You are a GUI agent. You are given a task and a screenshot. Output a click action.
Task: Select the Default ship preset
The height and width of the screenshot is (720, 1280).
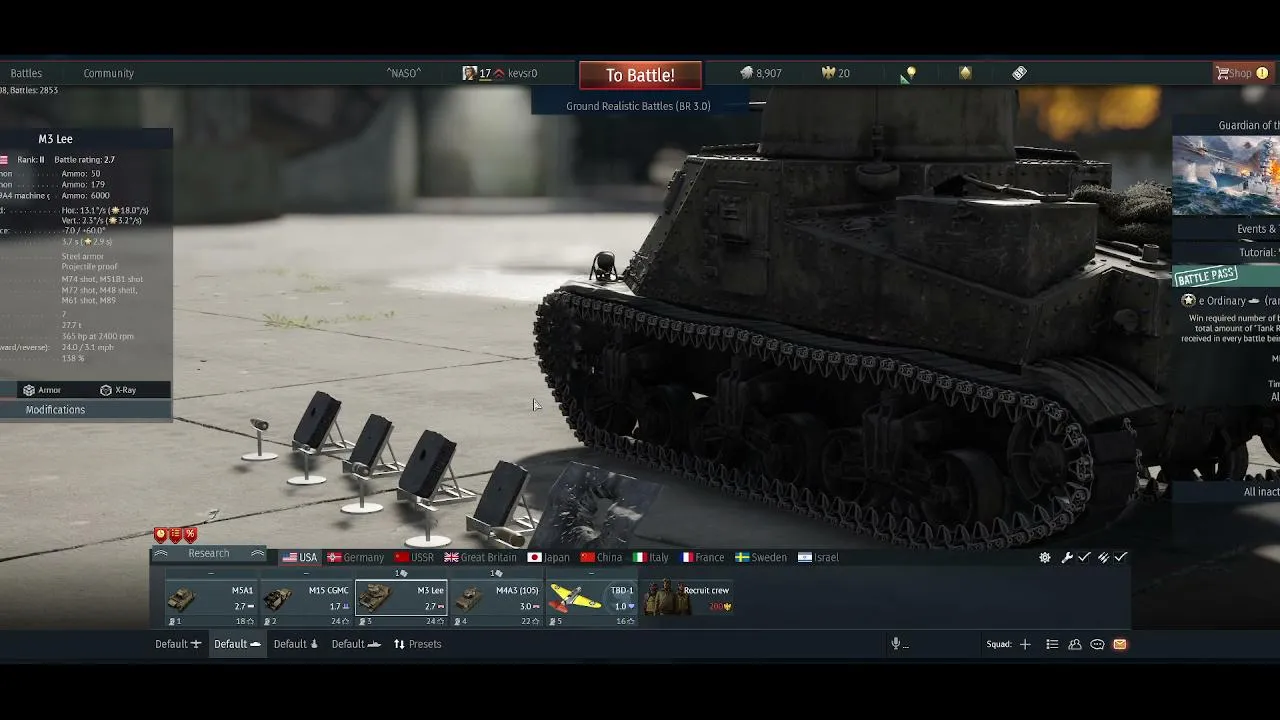356,644
